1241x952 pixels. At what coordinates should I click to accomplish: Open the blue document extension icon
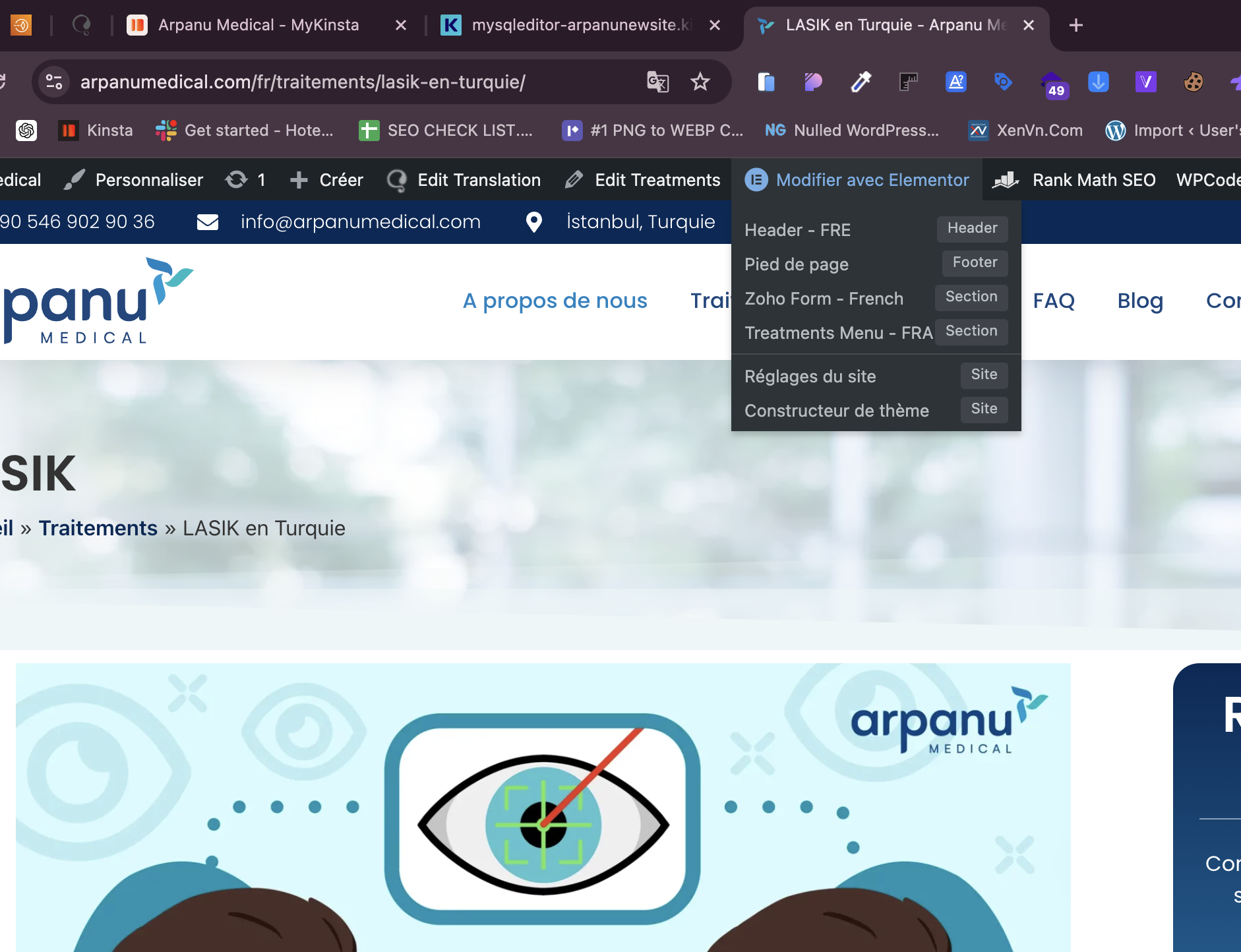coord(766,82)
